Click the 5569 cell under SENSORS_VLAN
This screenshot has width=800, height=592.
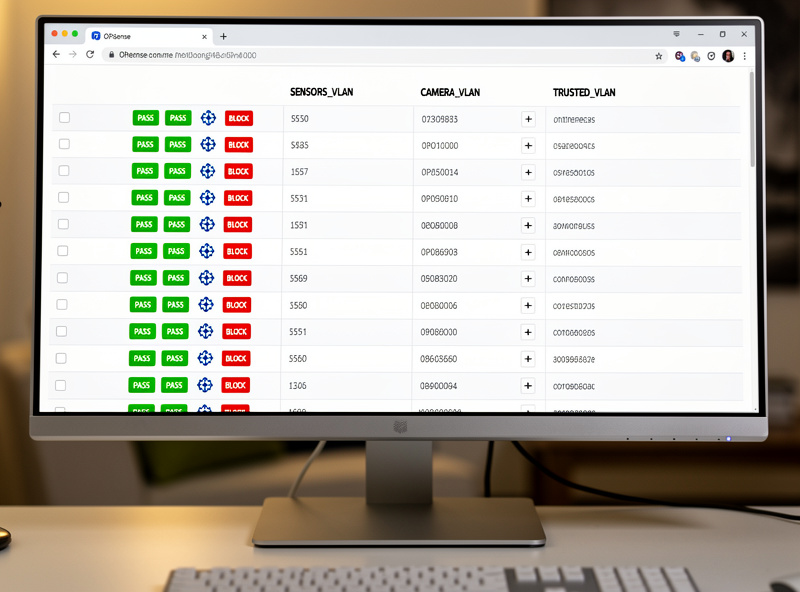[298, 278]
